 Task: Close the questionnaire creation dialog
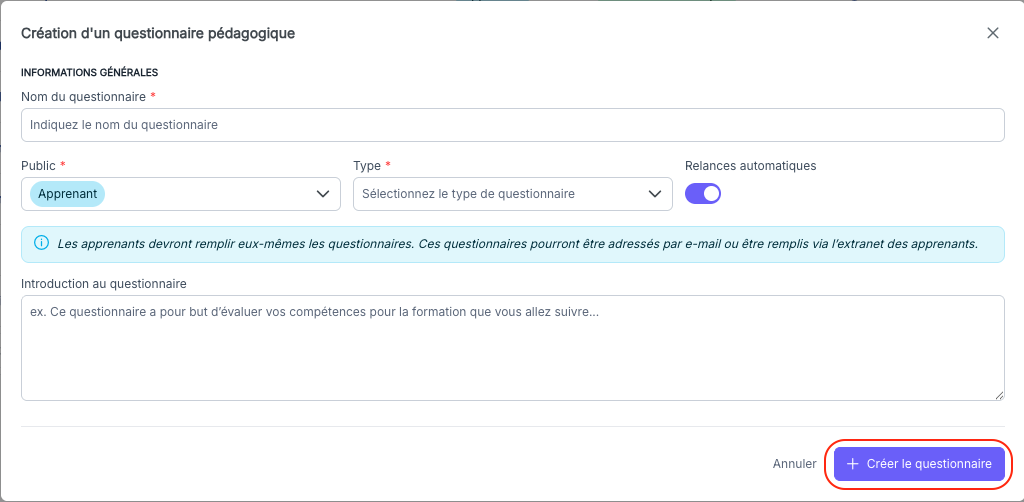pyautogui.click(x=993, y=33)
